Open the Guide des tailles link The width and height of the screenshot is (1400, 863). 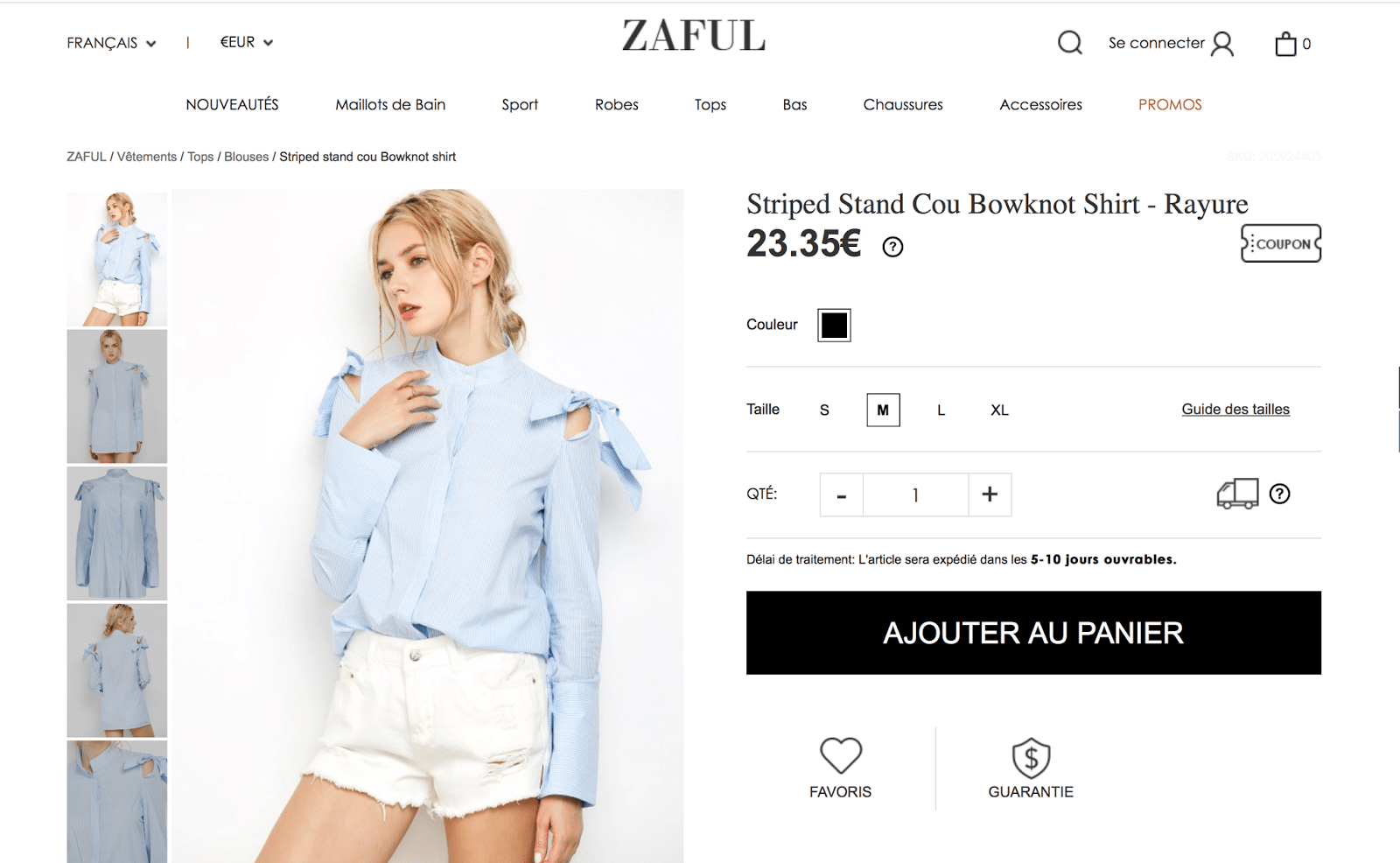click(1235, 409)
